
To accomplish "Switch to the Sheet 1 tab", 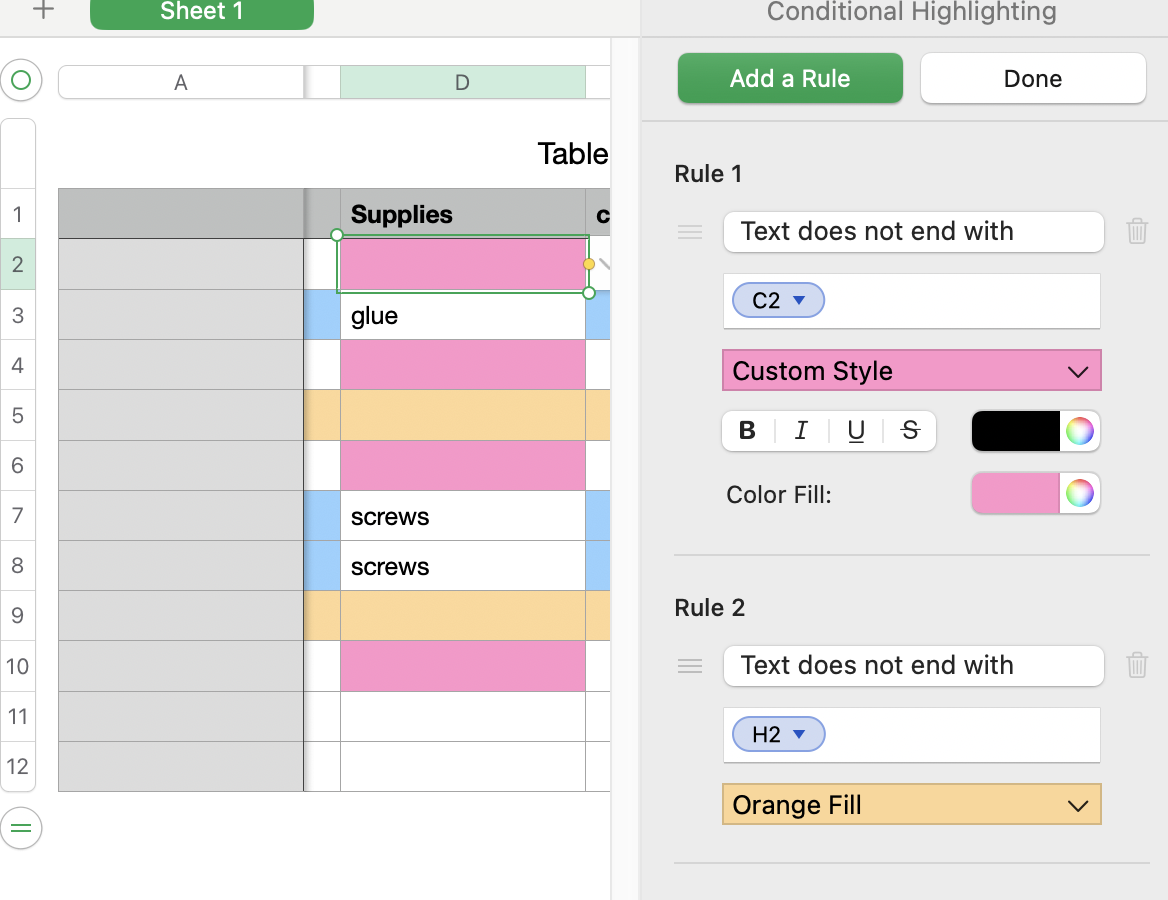I will click(x=201, y=12).
